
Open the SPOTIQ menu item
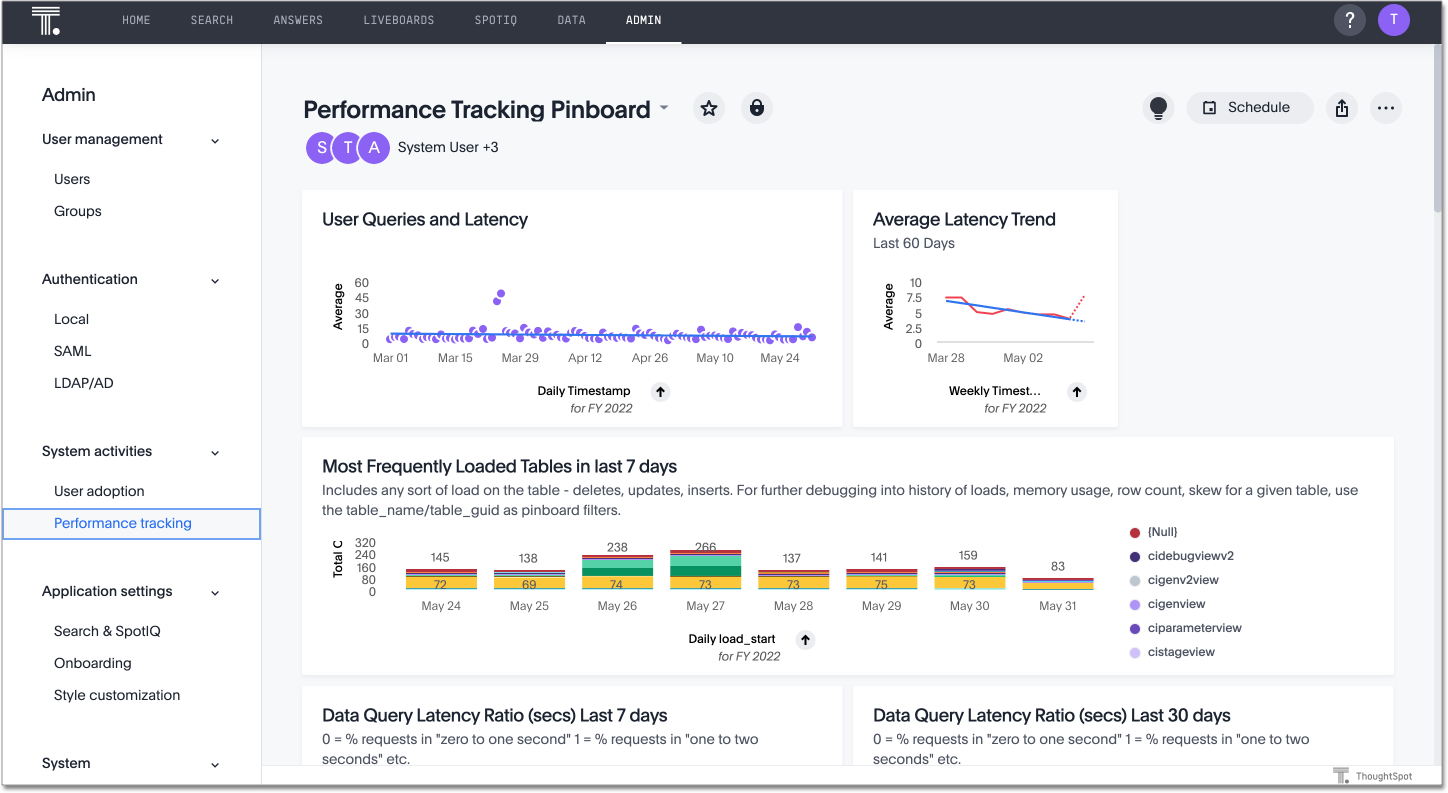(495, 19)
